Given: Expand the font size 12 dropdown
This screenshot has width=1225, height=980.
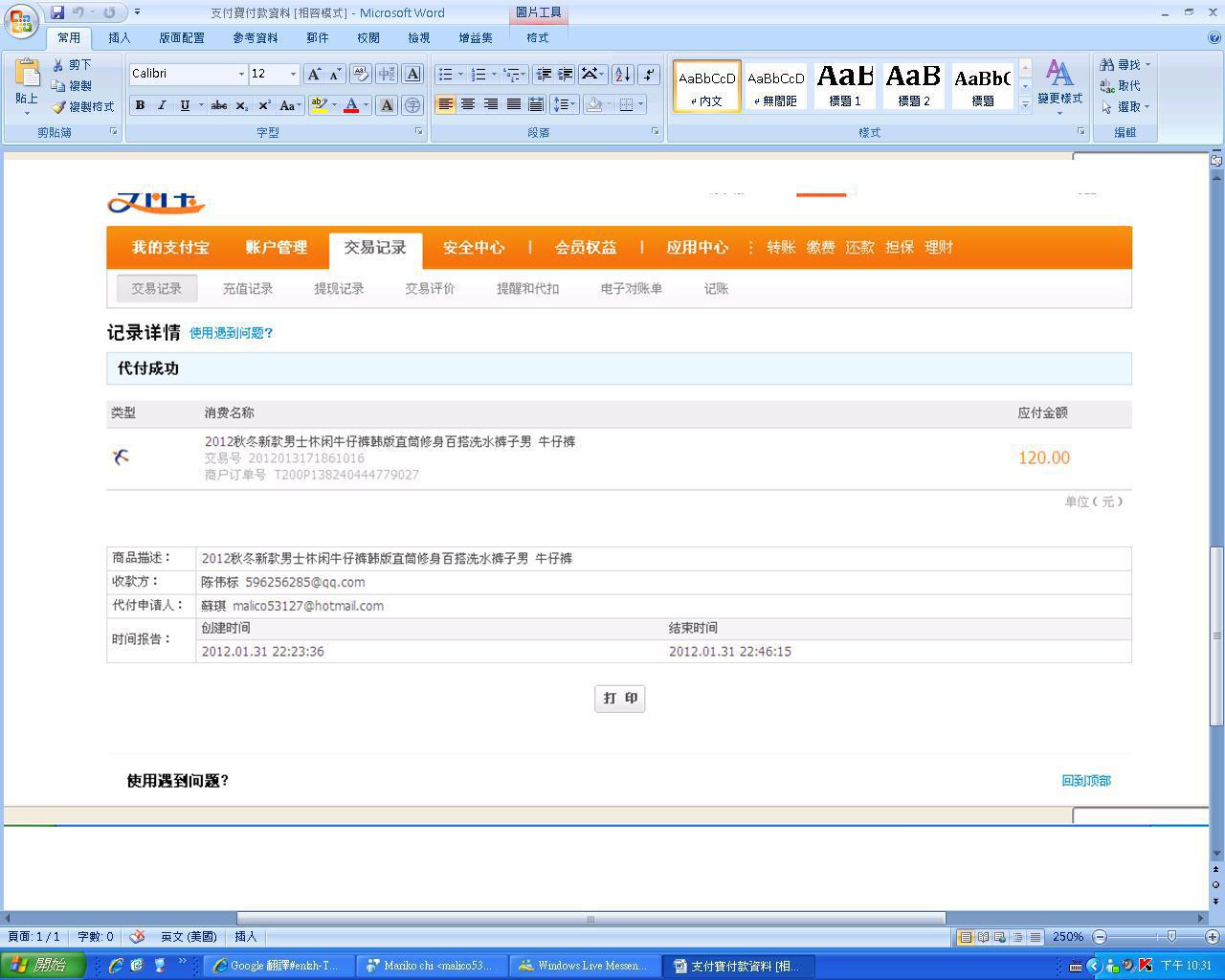Looking at the screenshot, I should tap(293, 74).
